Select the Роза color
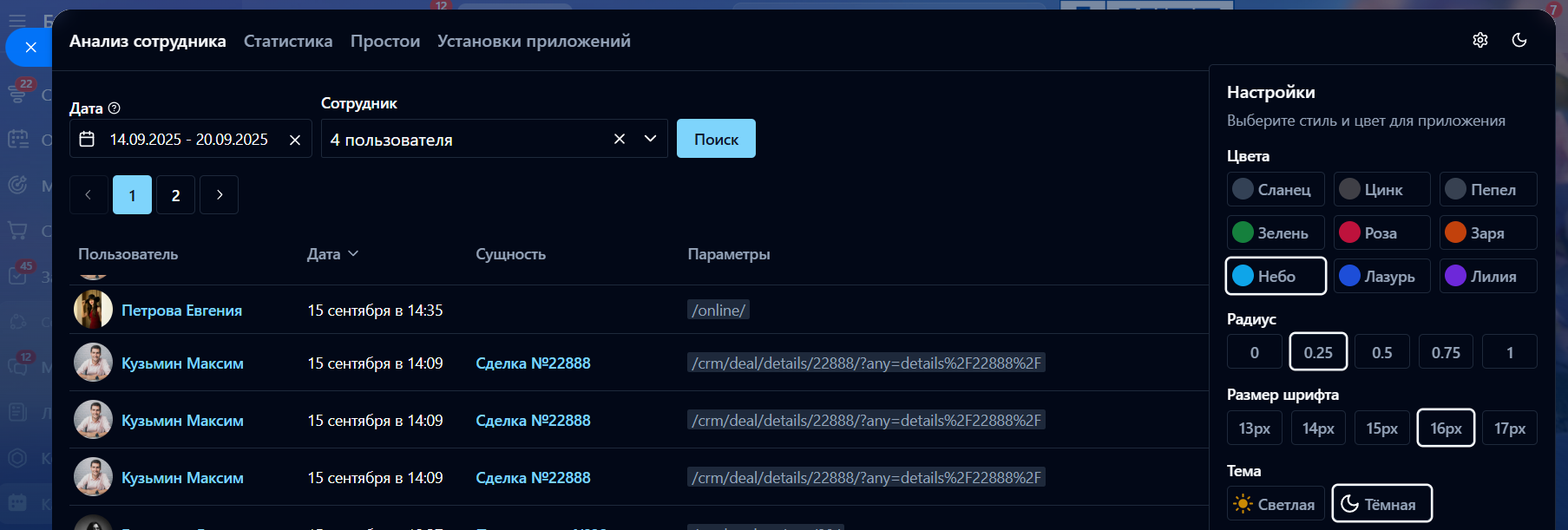 coord(1381,232)
